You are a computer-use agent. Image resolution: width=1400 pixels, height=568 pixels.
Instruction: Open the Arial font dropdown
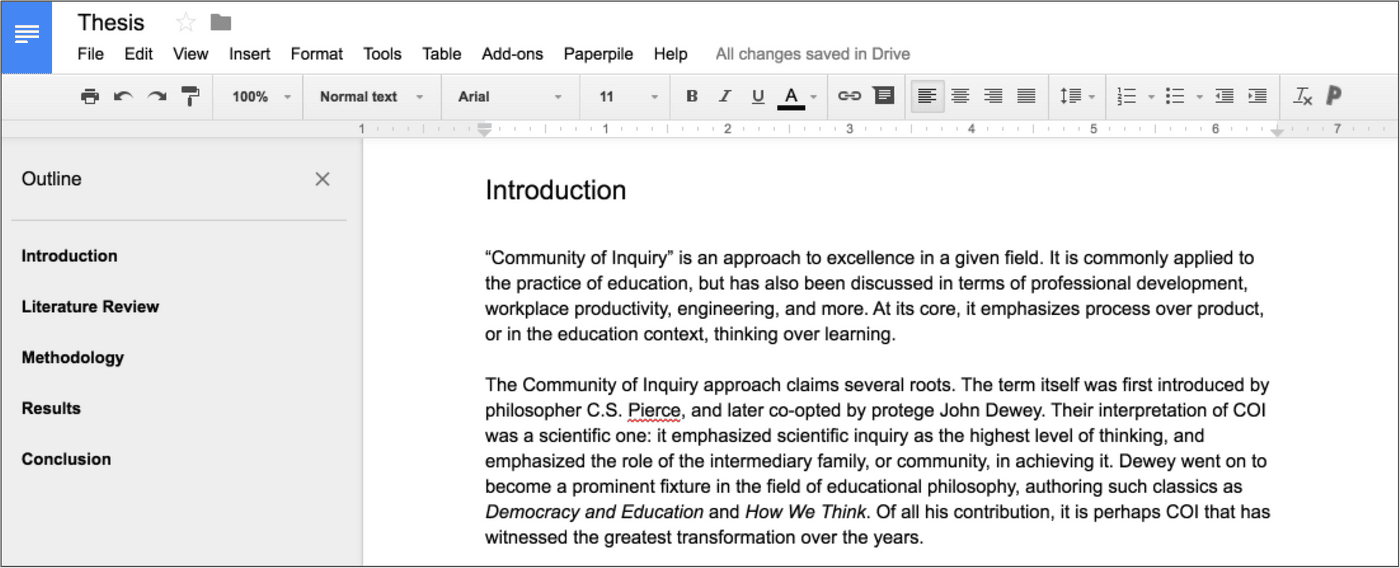[x=510, y=97]
